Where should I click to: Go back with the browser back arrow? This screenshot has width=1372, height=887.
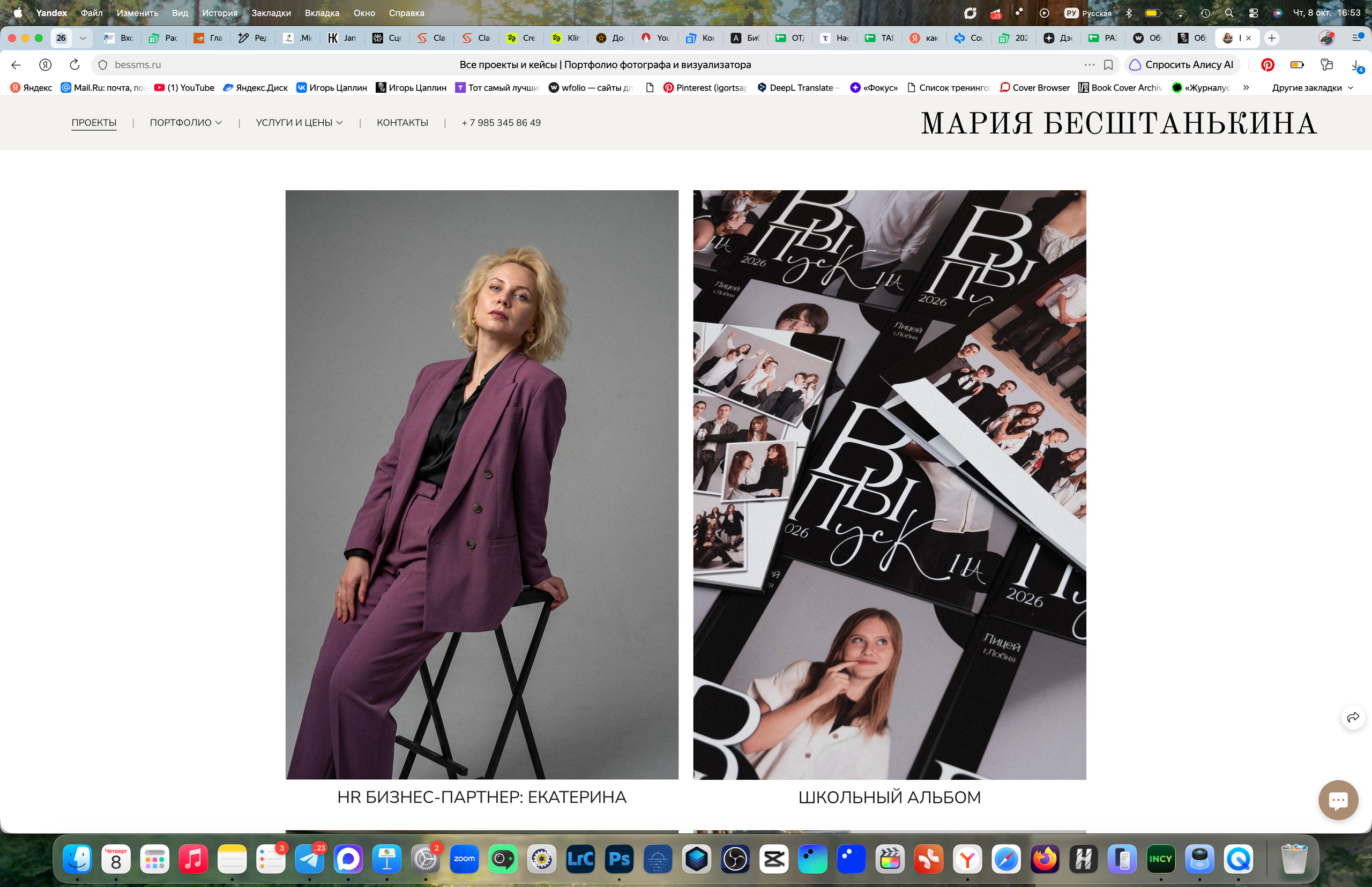point(16,64)
